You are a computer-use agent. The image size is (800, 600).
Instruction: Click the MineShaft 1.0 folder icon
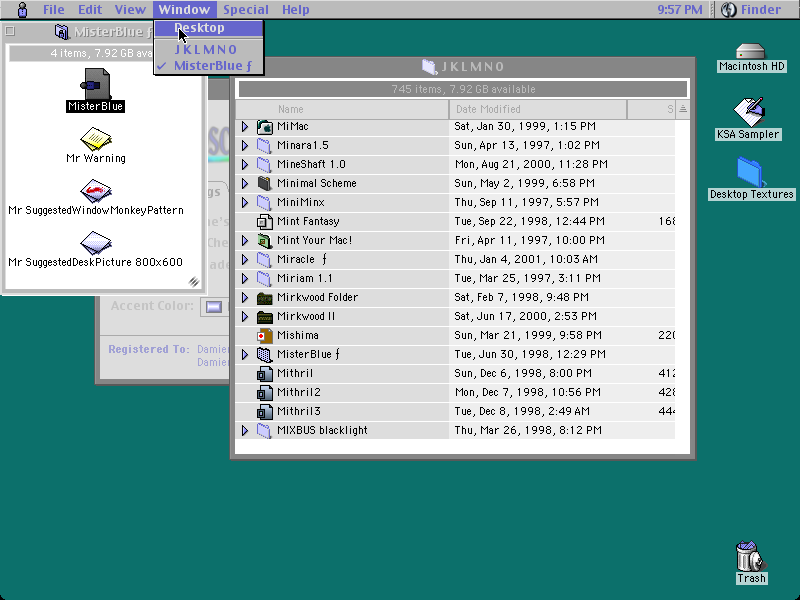click(x=264, y=164)
